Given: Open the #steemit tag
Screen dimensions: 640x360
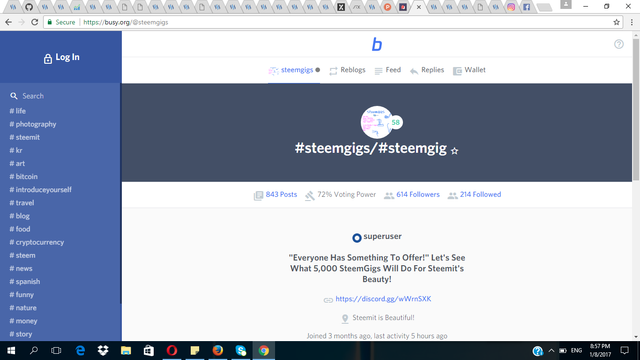Looking at the screenshot, I should (x=24, y=137).
